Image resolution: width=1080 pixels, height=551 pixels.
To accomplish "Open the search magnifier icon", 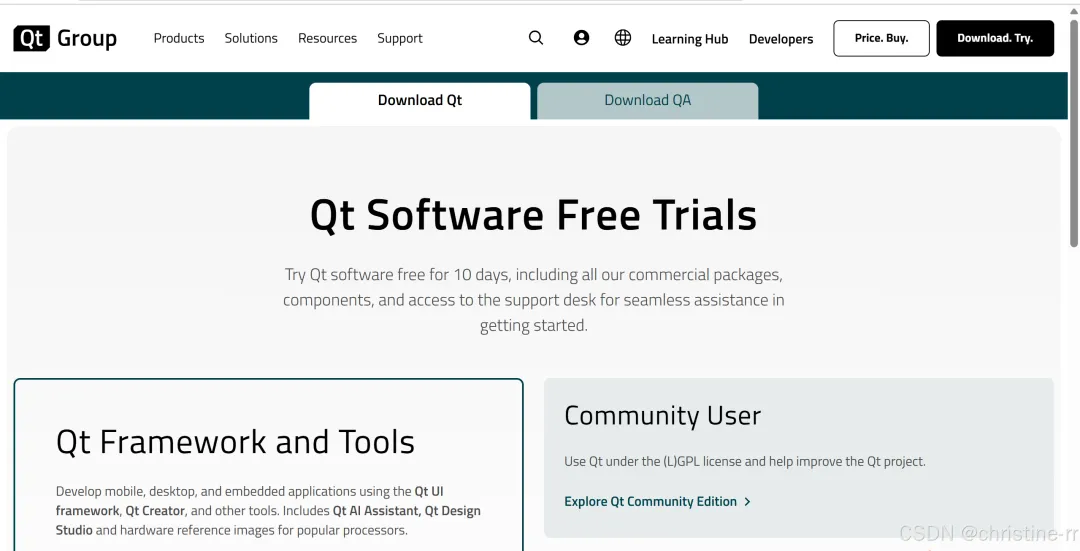I will pos(536,38).
